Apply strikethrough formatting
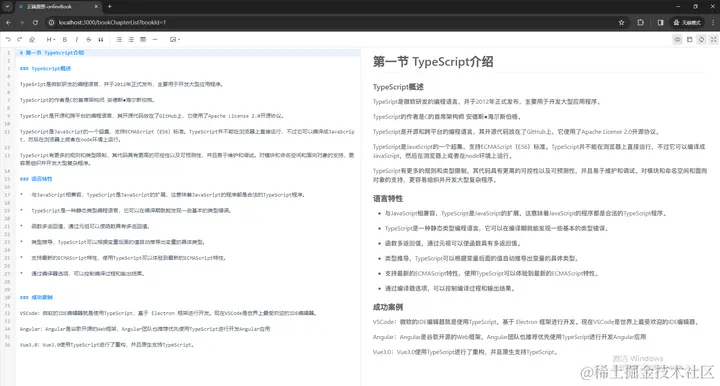Screen dimensions: 720x386 pyautogui.click(x=89, y=39)
